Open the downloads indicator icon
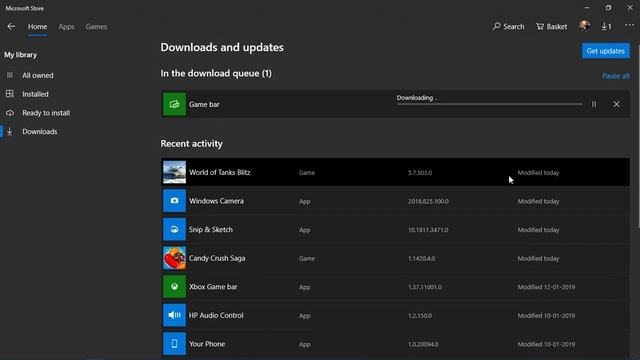Image resolution: width=640 pixels, height=360 pixels. point(607,27)
